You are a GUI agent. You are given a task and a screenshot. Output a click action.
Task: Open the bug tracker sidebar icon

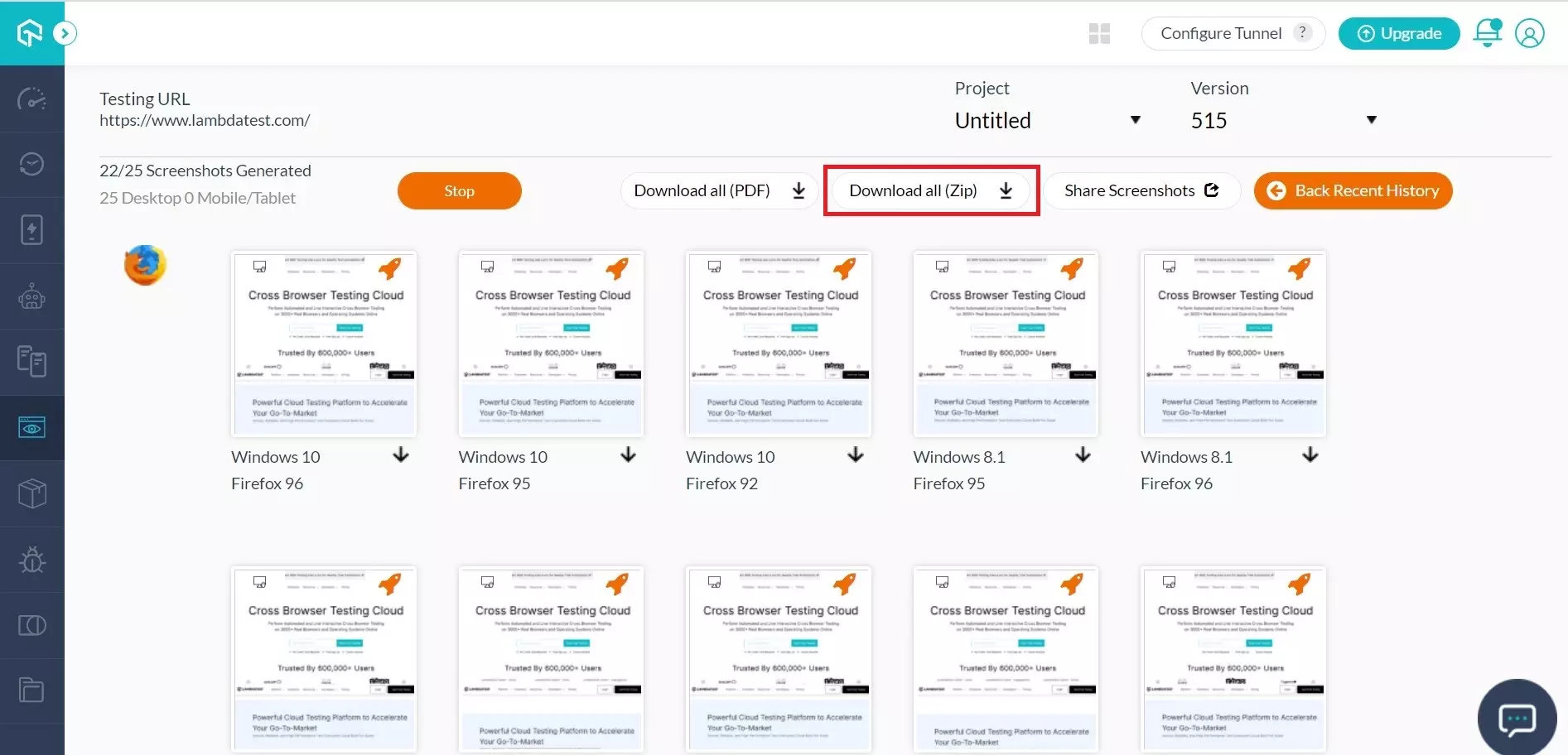pyautogui.click(x=31, y=560)
